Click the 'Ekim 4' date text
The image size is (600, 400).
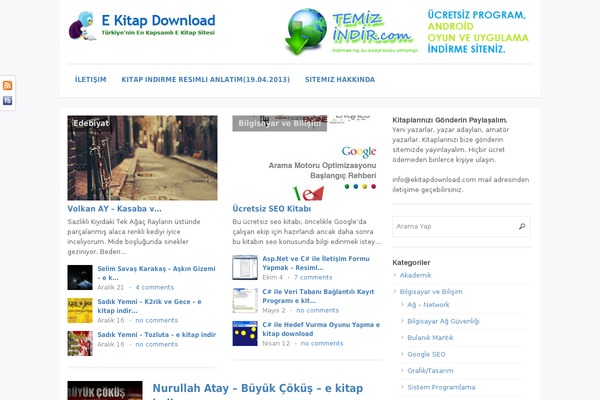coord(272,277)
